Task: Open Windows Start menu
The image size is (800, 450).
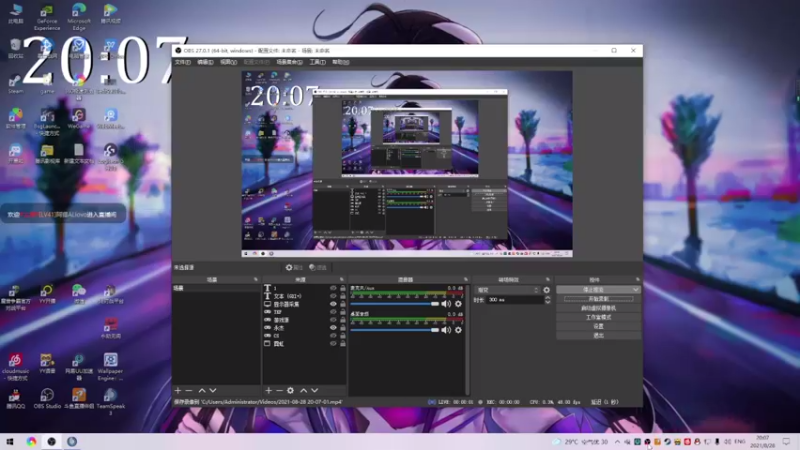Action: pos(10,441)
